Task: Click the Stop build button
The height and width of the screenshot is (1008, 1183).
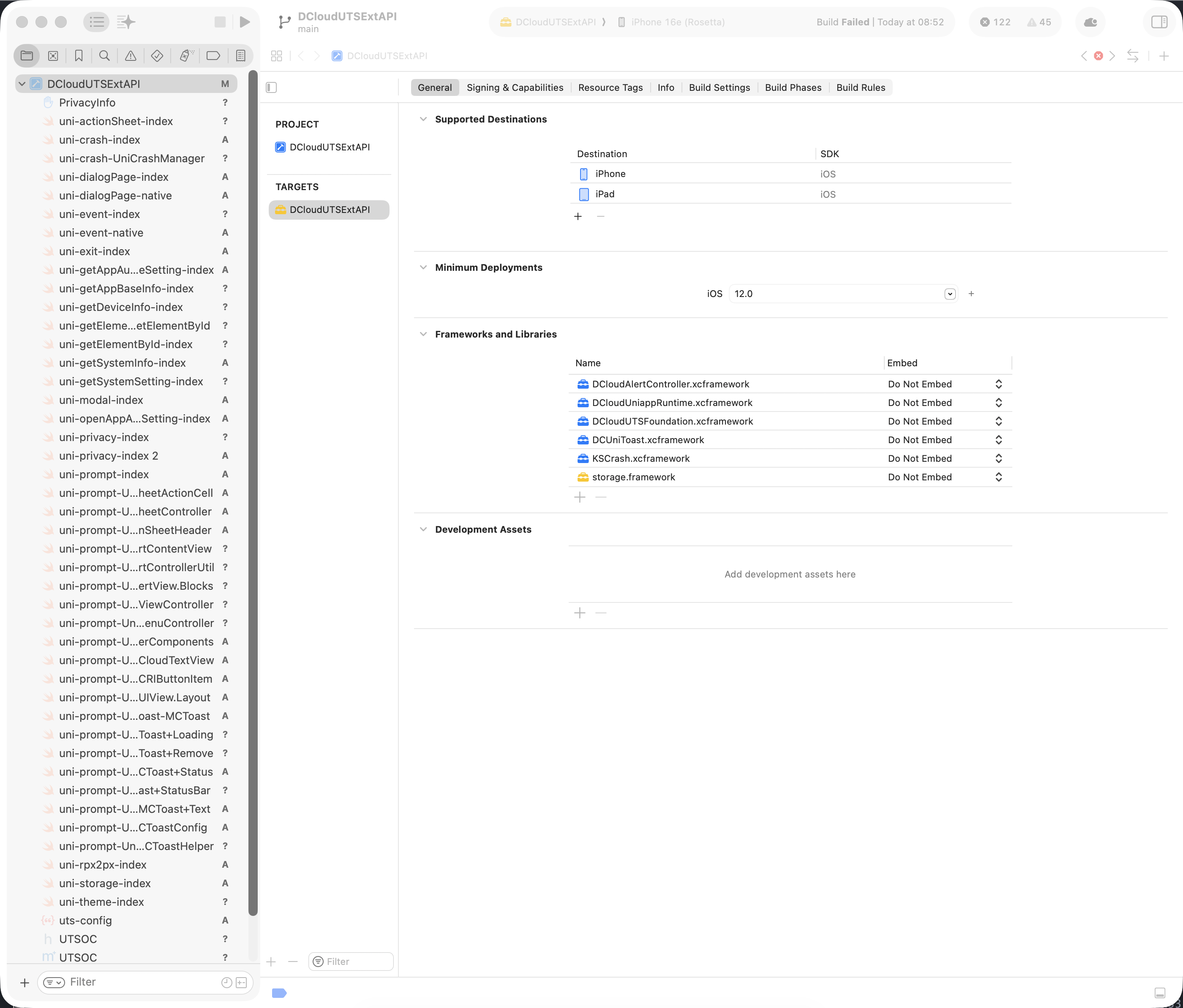Action: click(220, 22)
